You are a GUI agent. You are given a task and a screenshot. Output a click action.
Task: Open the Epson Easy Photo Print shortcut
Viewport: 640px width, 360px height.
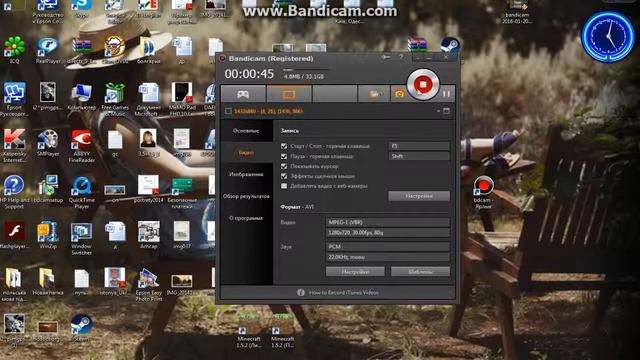149,284
